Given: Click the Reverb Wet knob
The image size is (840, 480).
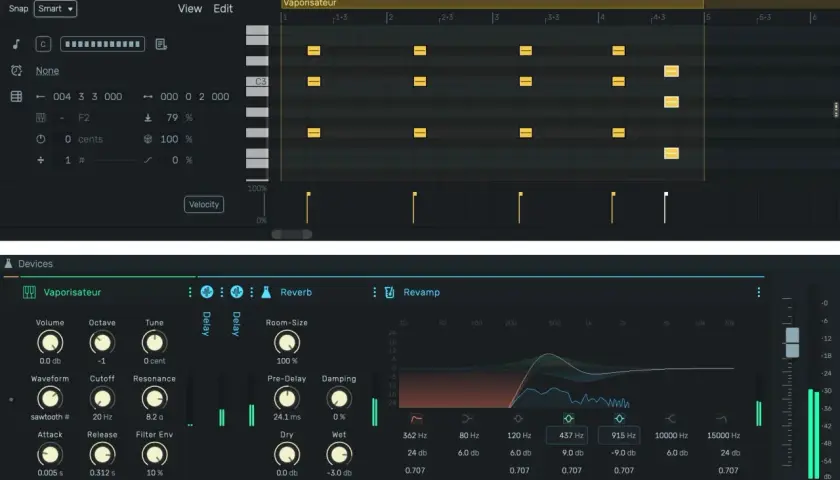Looking at the screenshot, I should (x=339, y=454).
